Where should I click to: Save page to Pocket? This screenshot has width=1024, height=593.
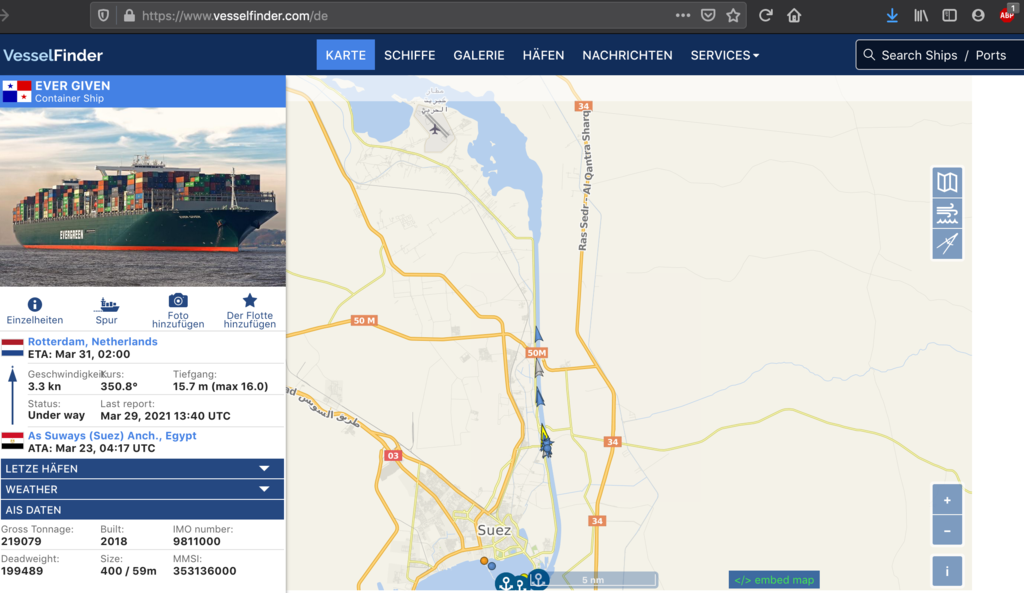[x=708, y=16]
